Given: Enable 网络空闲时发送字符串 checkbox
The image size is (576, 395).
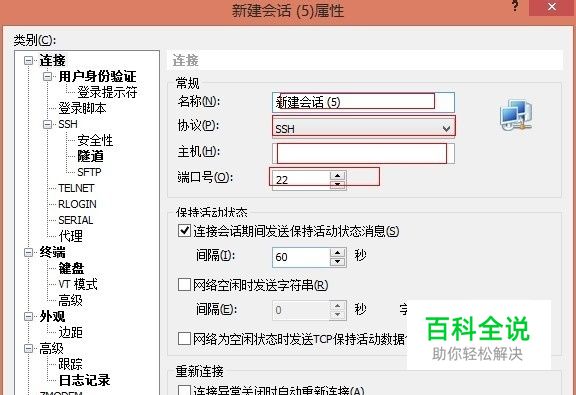Looking at the screenshot, I should click(184, 285).
